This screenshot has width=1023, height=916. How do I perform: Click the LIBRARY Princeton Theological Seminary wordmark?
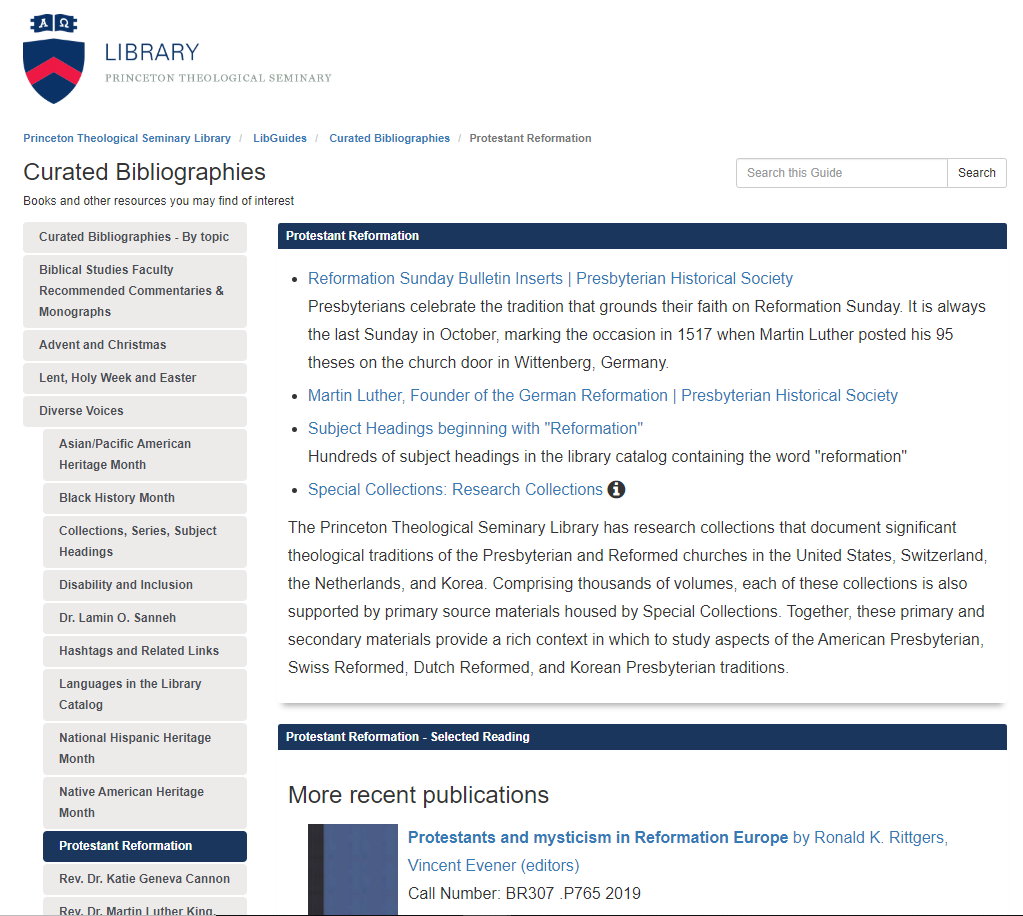coord(218,63)
